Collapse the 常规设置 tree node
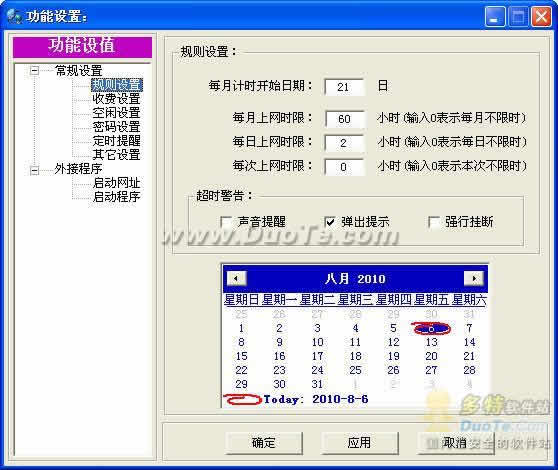The height and width of the screenshot is (470, 558). [34, 70]
